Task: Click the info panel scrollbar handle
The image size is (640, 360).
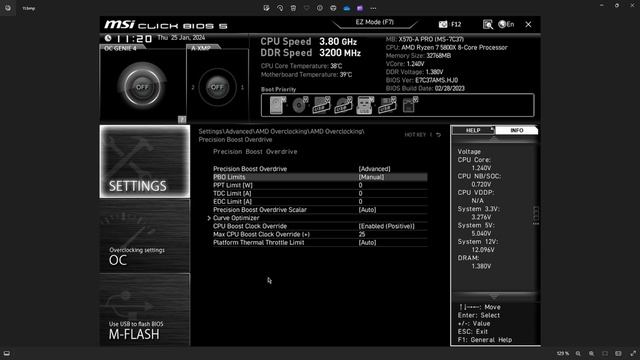Action: pos(536,215)
